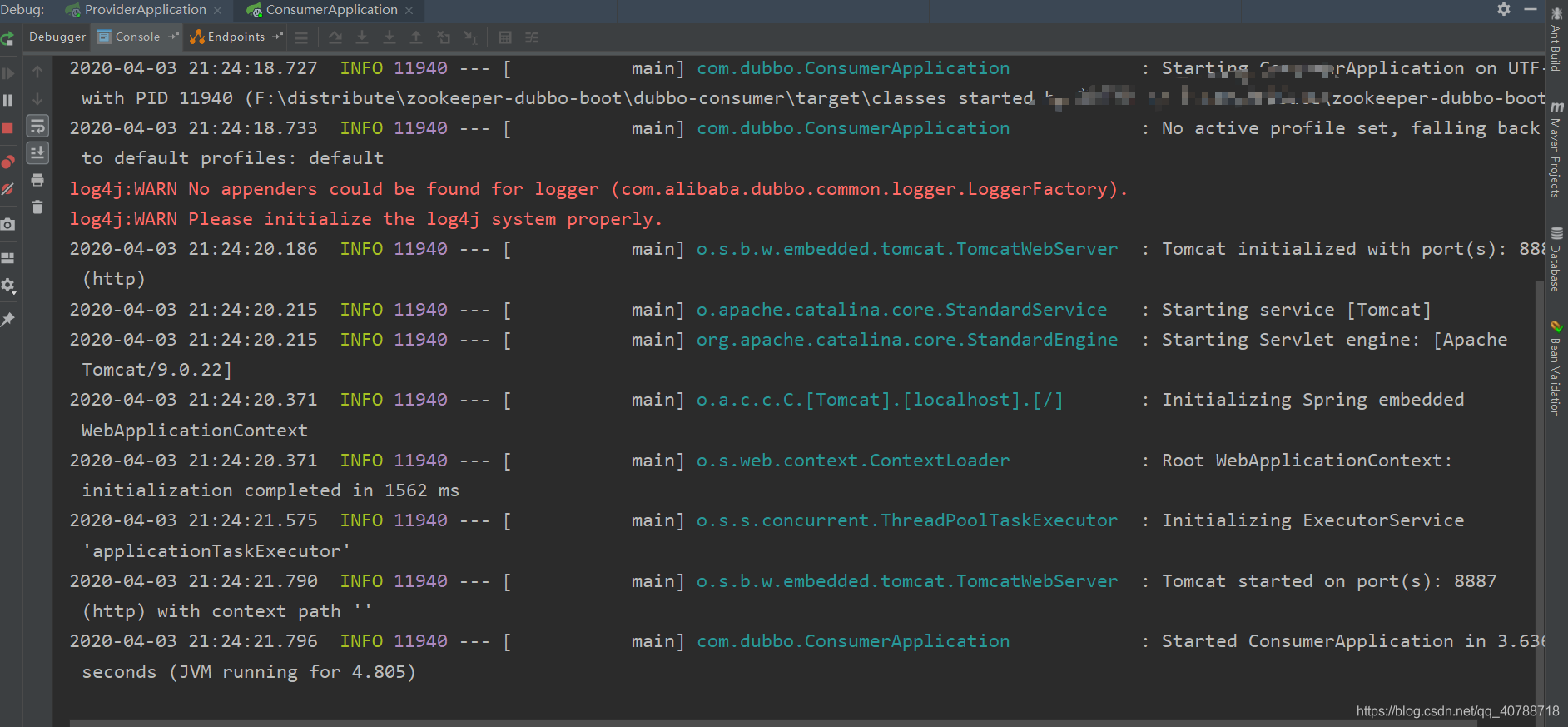The image size is (1568, 727).
Task: Open the Endpoints tab
Action: pyautogui.click(x=236, y=37)
